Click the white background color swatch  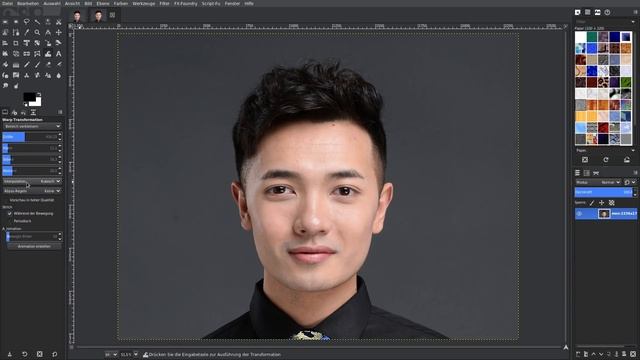37,102
